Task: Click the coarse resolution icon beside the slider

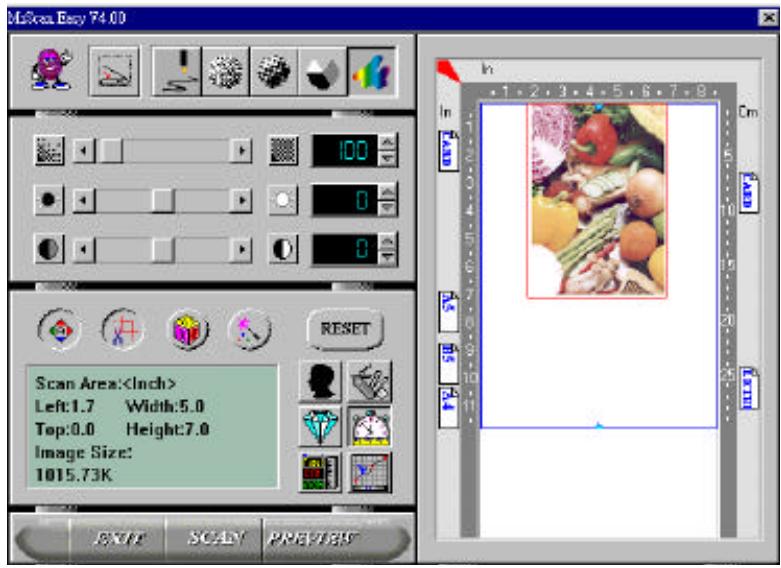Action: tap(49, 150)
